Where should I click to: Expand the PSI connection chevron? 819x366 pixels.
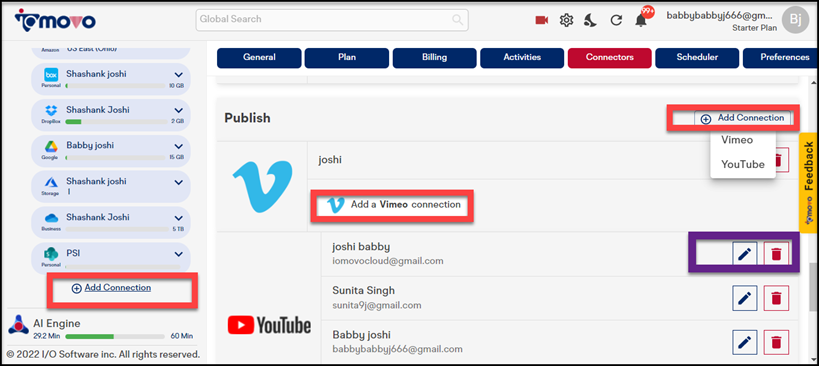(x=179, y=254)
